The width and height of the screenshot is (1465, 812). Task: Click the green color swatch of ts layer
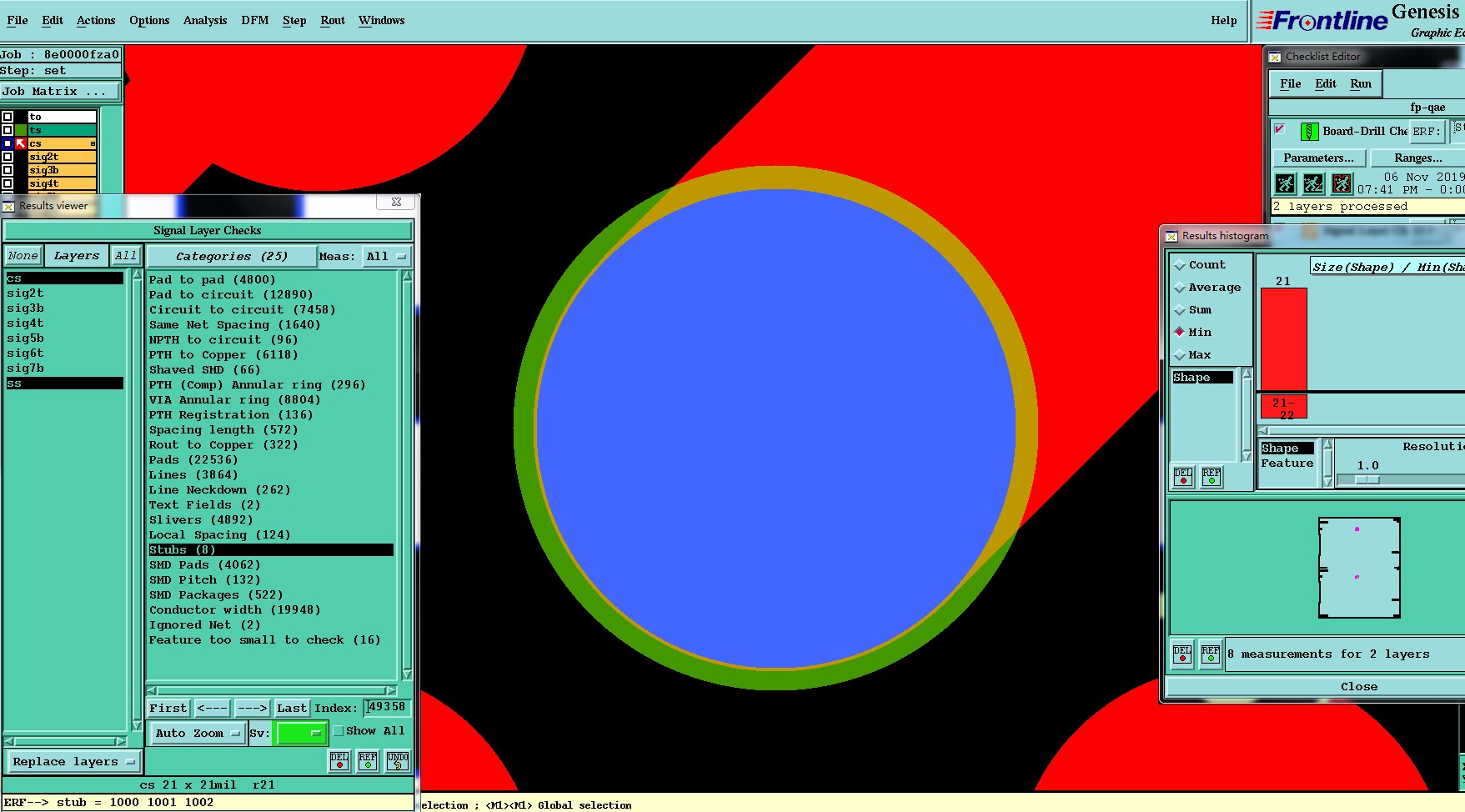click(21, 130)
